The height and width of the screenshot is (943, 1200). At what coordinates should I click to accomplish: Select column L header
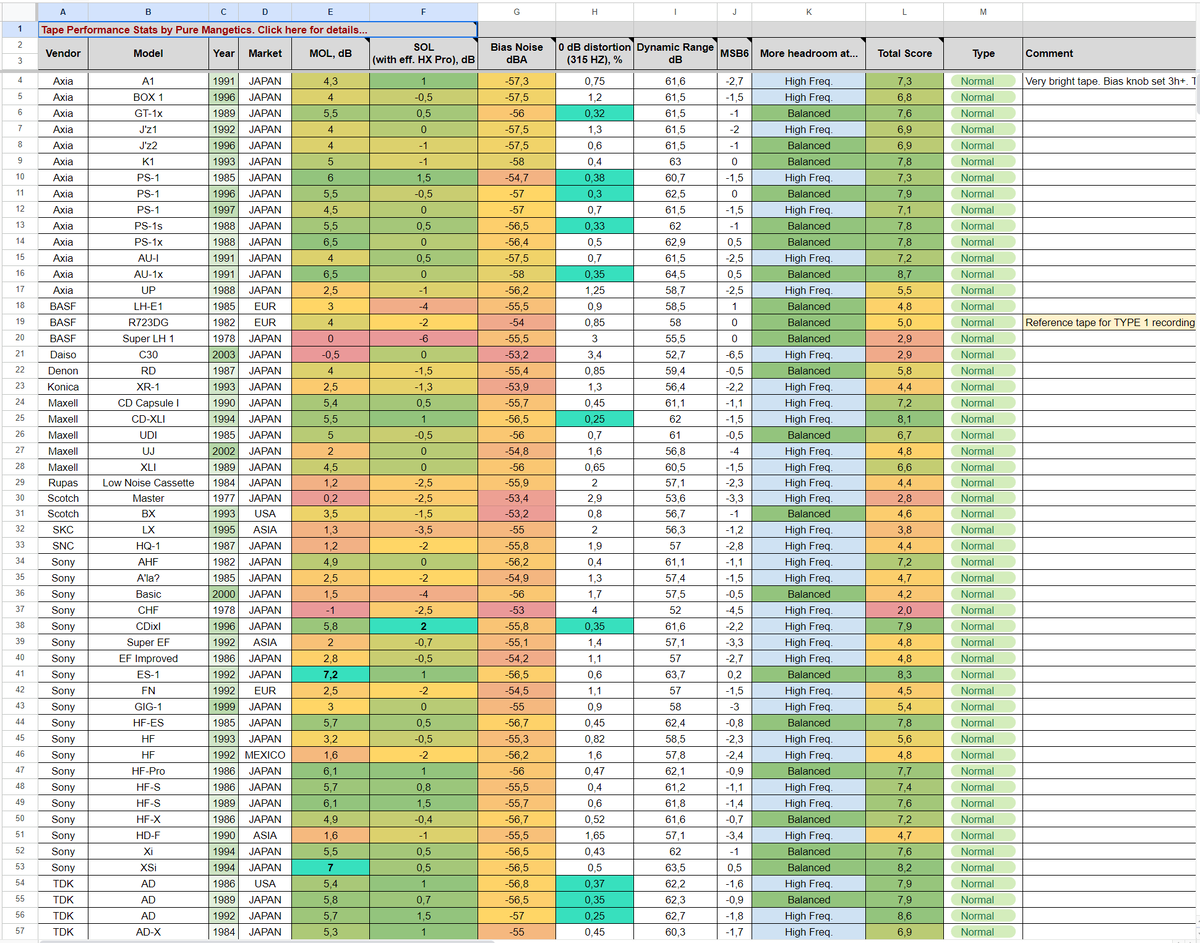point(903,11)
